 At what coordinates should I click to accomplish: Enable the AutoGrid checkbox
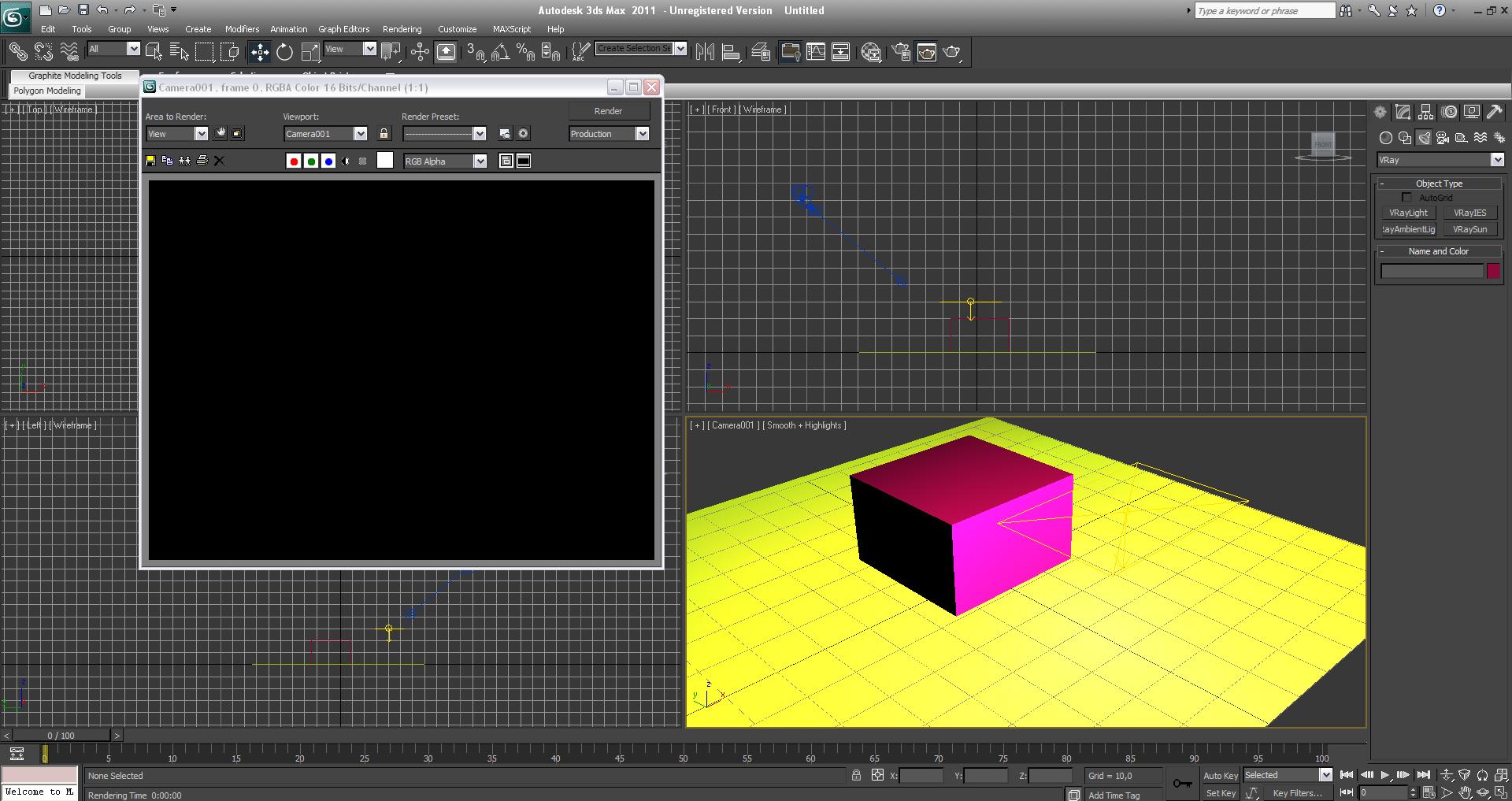1406,198
